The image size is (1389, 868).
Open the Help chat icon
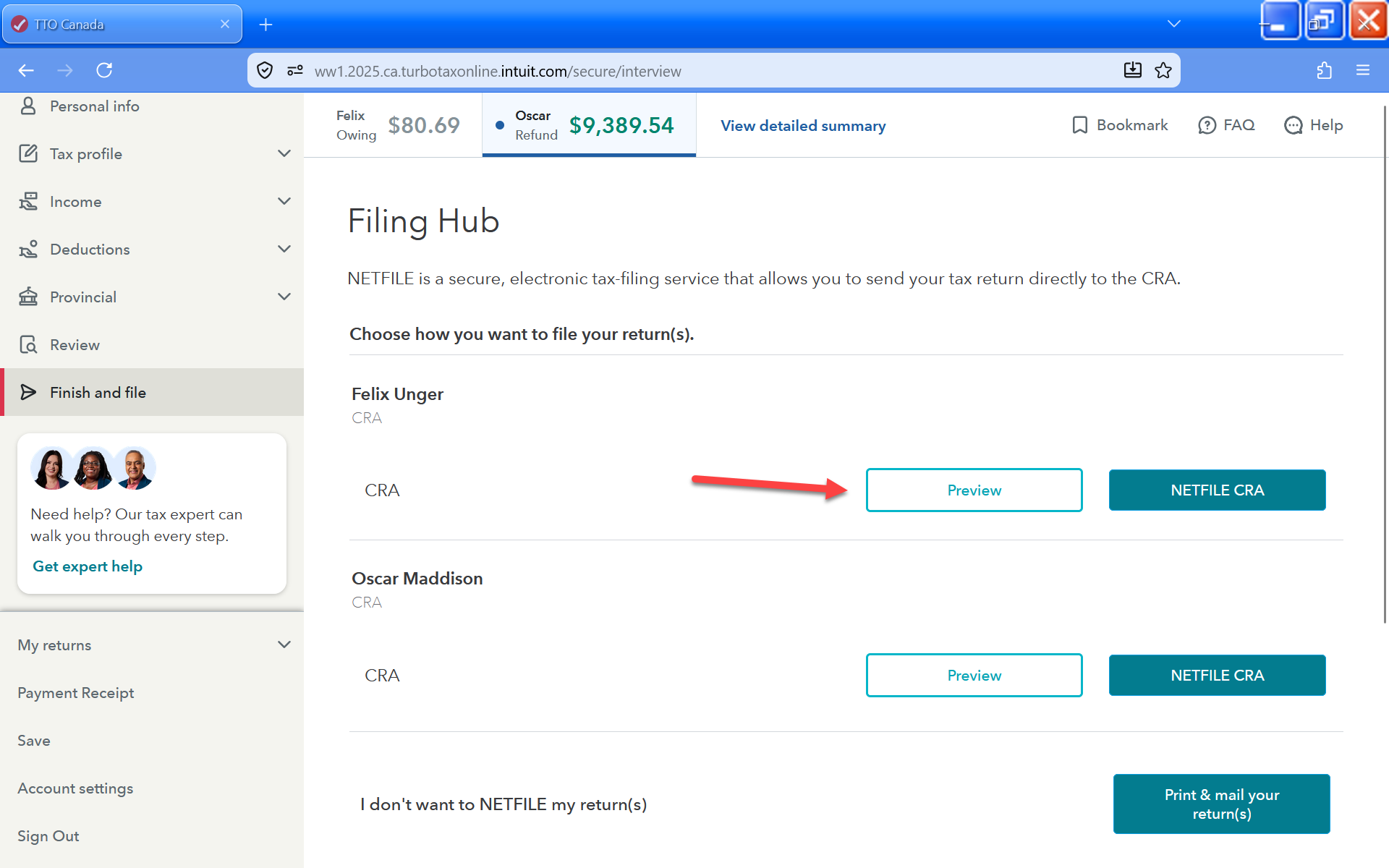click(x=1293, y=125)
